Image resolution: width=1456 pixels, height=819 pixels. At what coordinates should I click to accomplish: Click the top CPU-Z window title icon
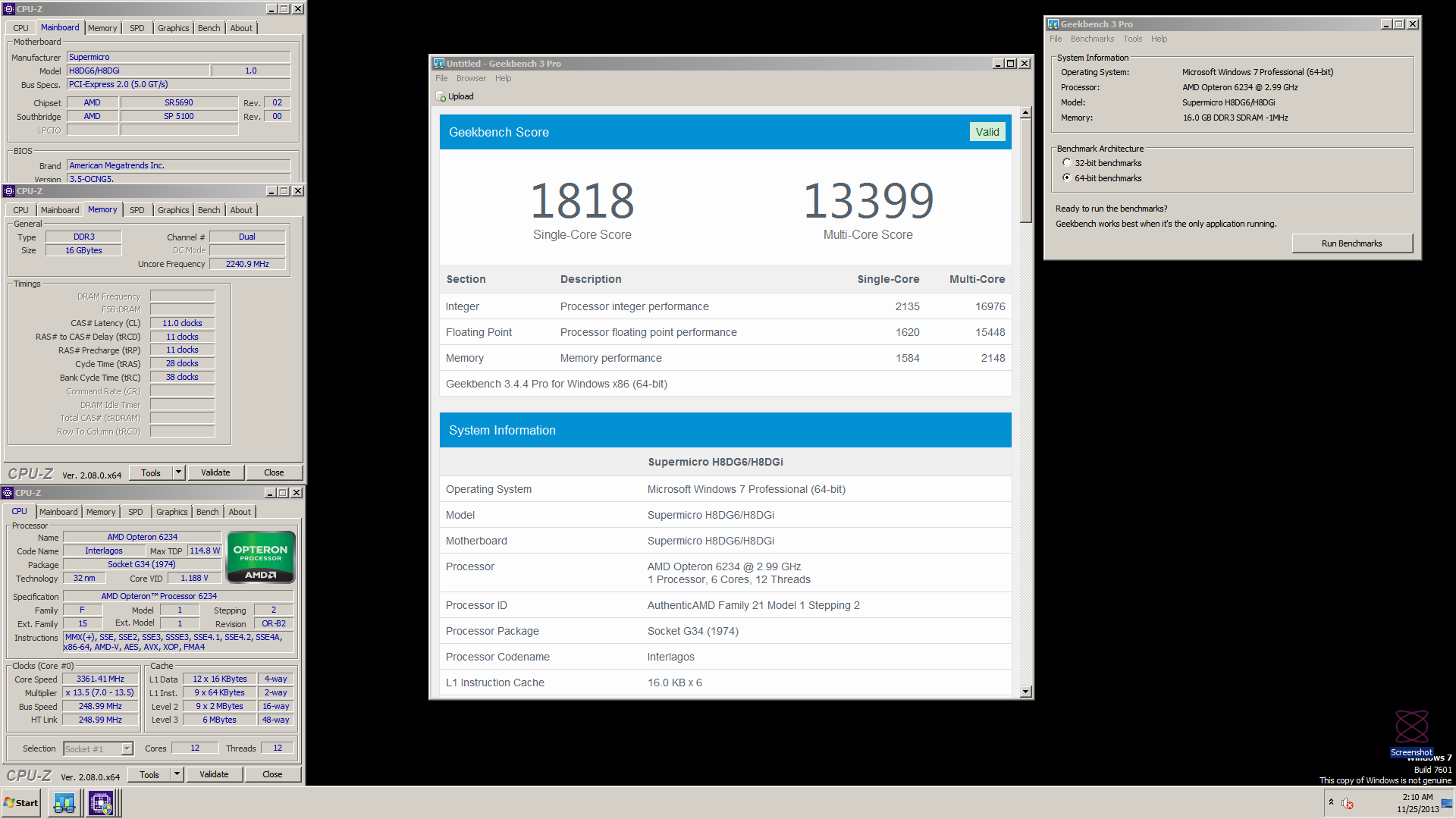pyautogui.click(x=9, y=9)
